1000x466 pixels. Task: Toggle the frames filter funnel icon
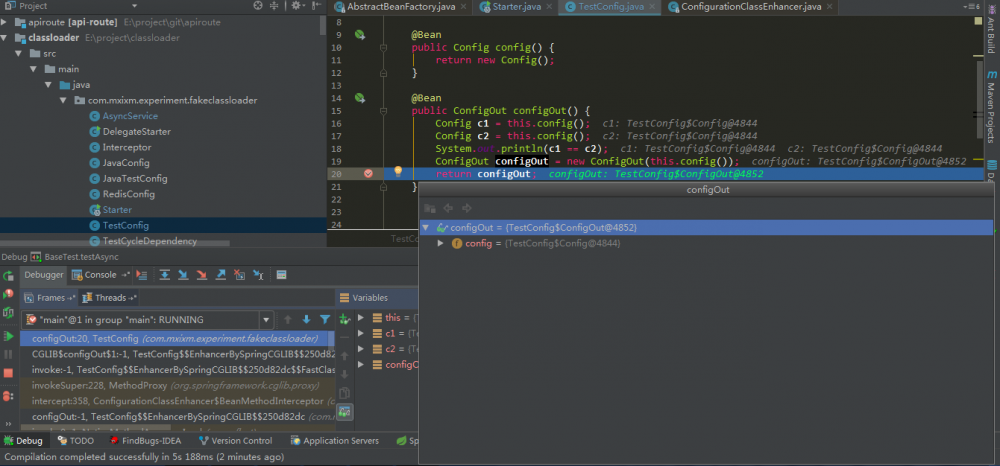click(324, 320)
